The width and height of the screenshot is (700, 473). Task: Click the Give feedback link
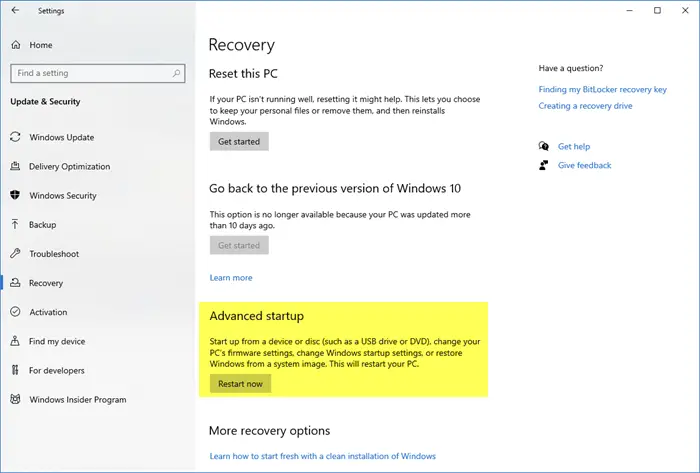pyautogui.click(x=584, y=165)
